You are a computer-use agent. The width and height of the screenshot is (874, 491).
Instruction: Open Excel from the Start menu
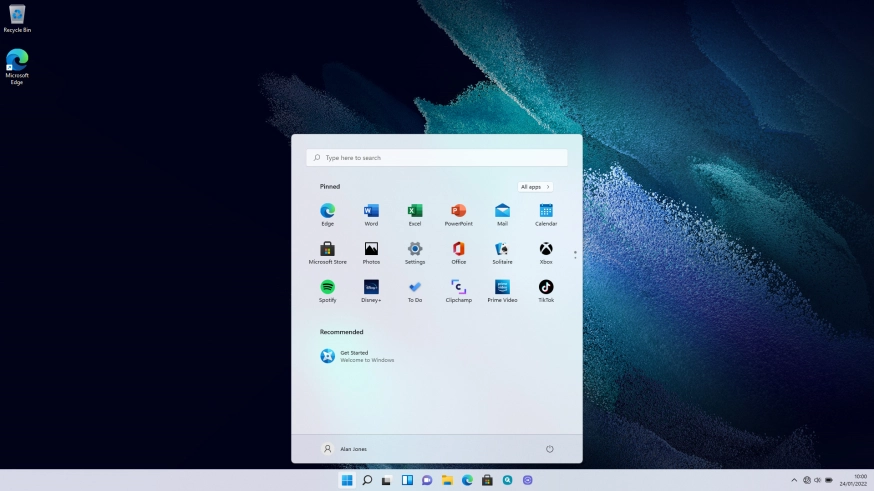tap(415, 211)
